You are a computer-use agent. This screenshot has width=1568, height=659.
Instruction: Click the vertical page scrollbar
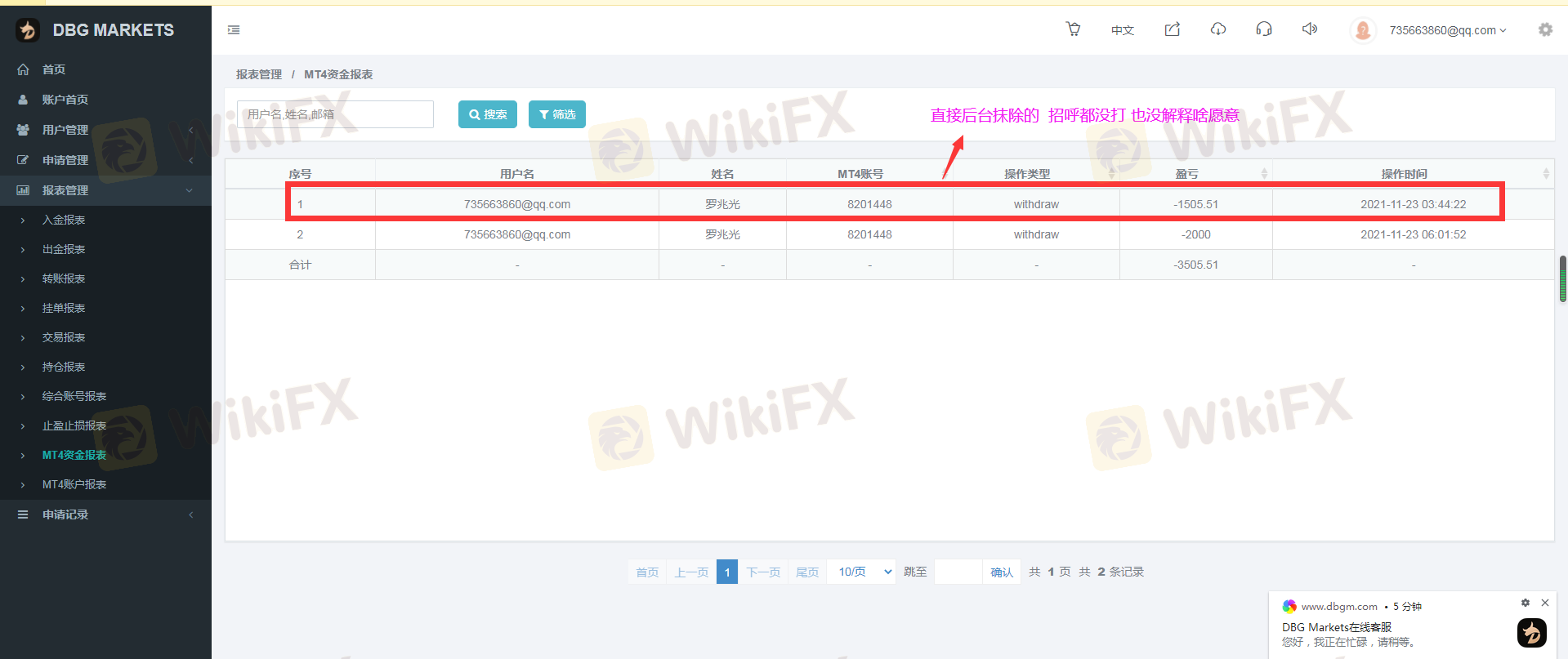pyautogui.click(x=1562, y=278)
